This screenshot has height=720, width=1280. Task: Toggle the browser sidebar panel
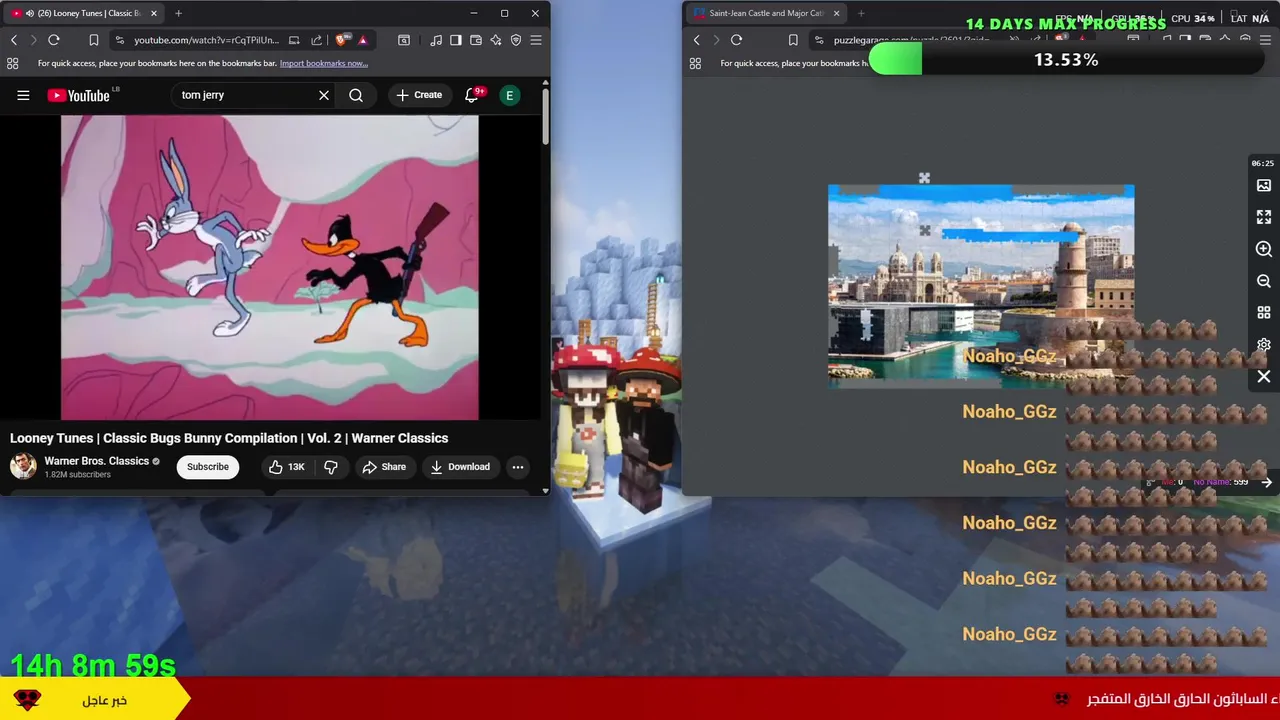point(456,40)
